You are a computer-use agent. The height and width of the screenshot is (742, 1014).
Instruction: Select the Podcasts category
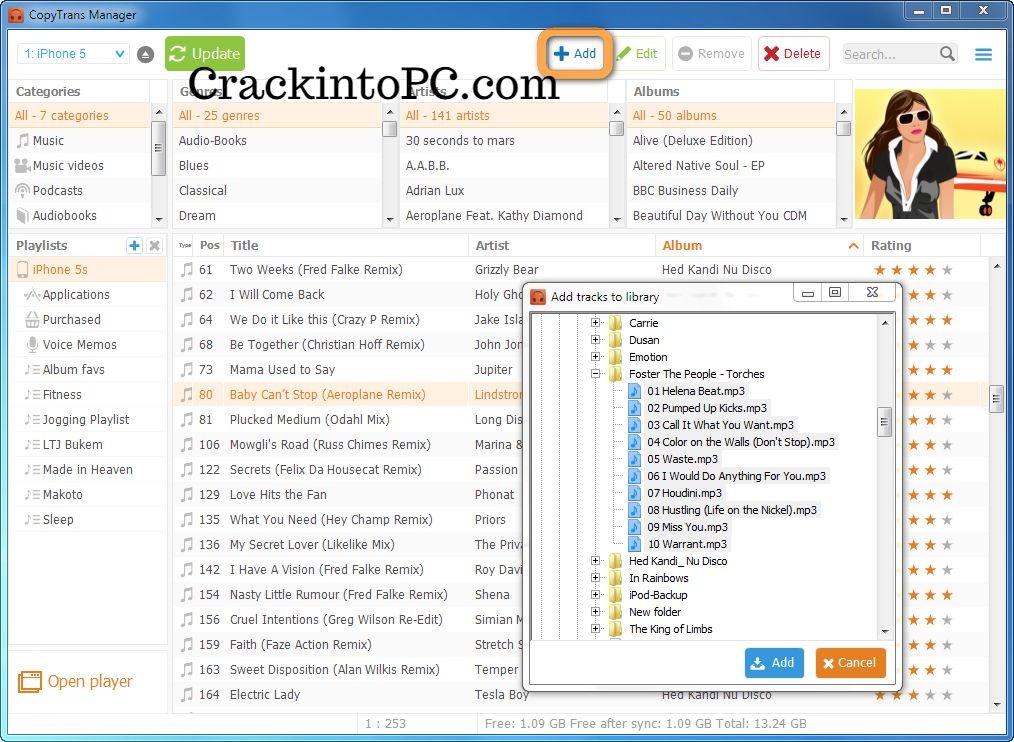click(81, 190)
